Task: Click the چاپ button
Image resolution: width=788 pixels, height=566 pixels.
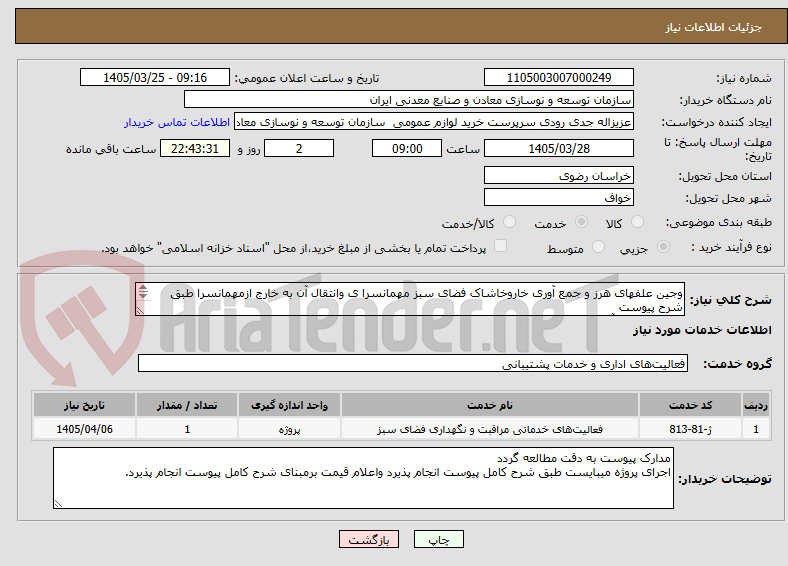Action: [x=439, y=539]
